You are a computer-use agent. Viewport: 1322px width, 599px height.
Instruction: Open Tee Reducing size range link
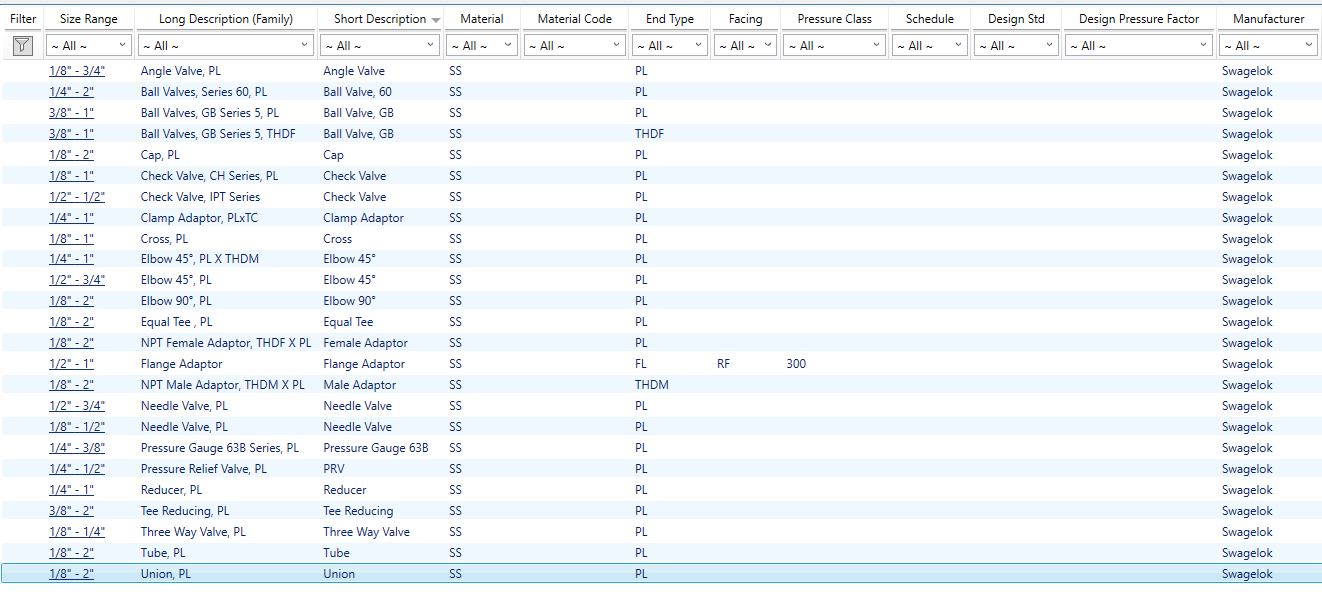pos(72,511)
